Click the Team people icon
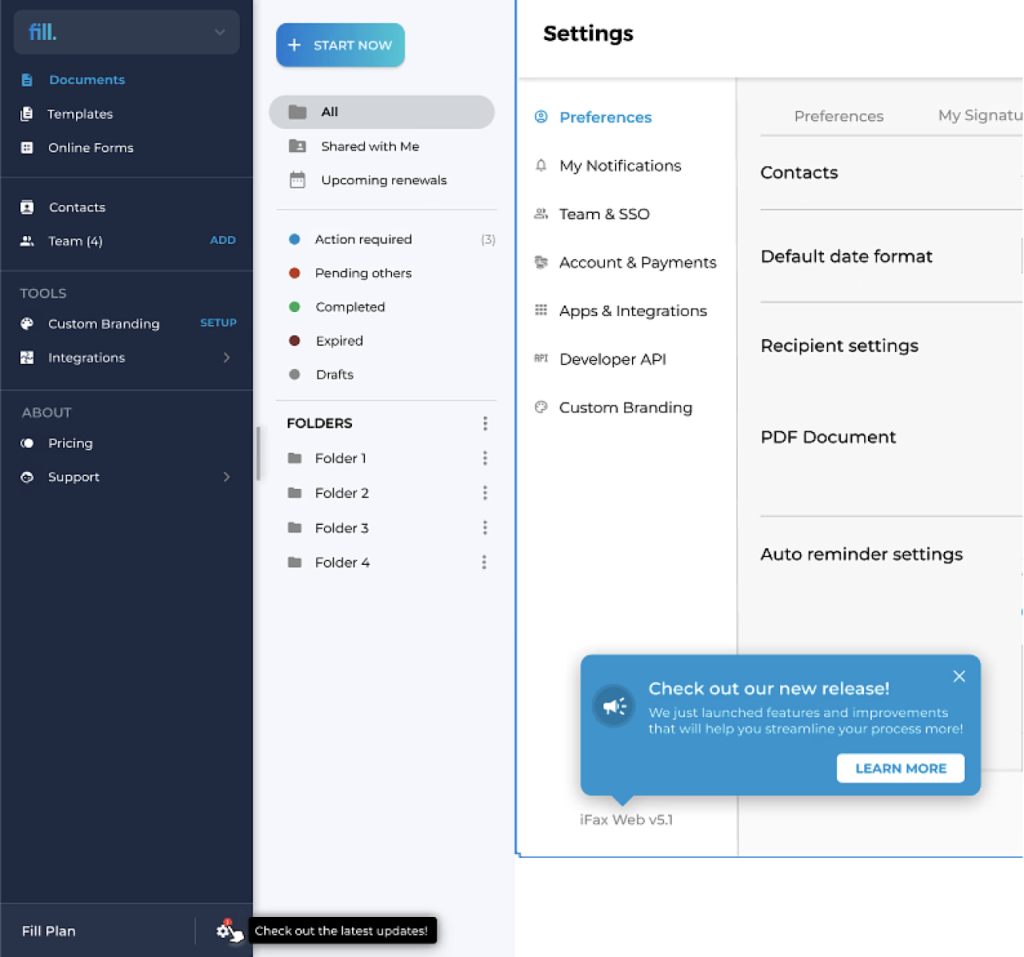The height and width of the screenshot is (957, 1024). pos(27,241)
